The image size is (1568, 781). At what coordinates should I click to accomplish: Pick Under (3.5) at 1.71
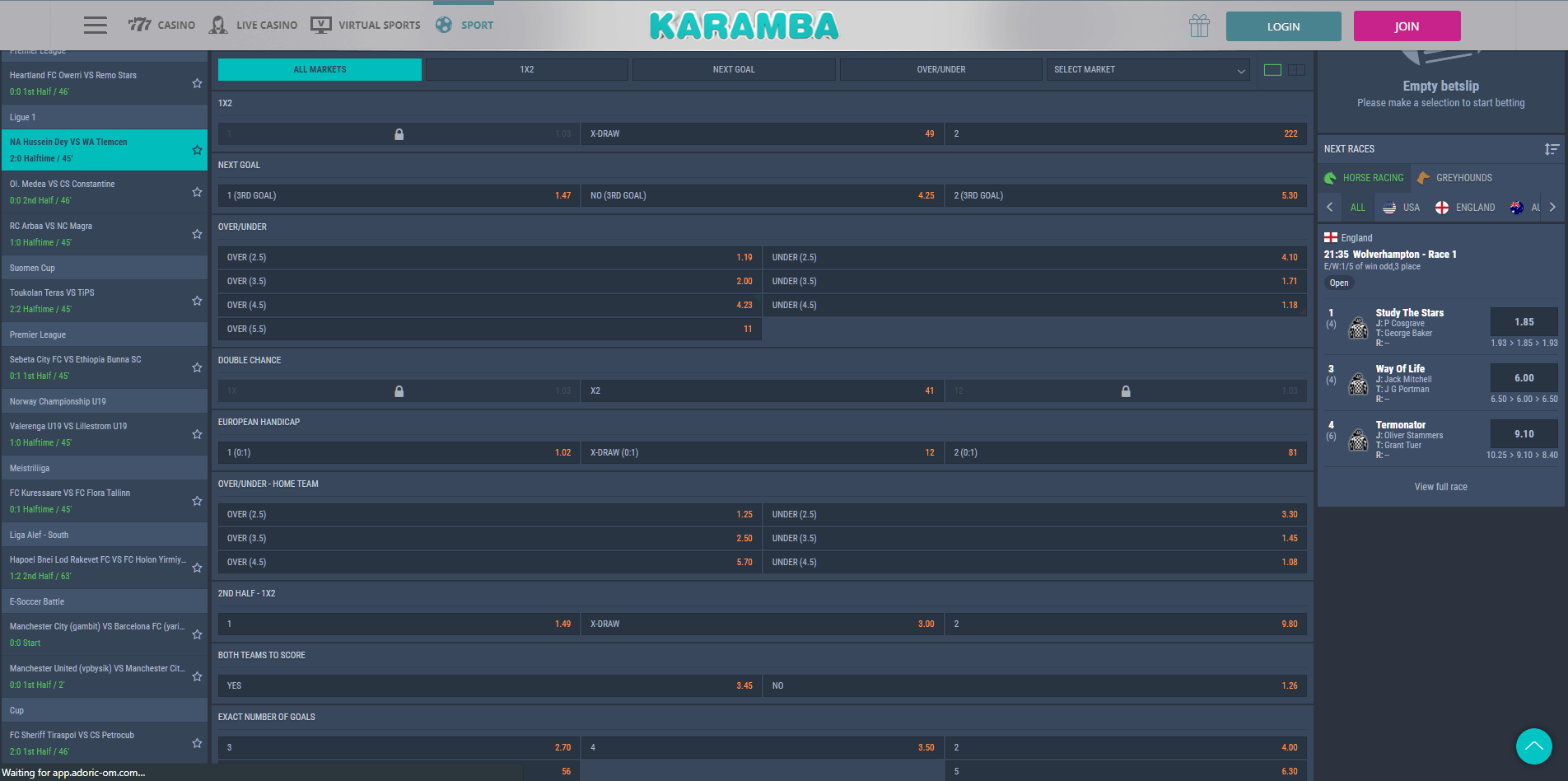[x=1034, y=281]
